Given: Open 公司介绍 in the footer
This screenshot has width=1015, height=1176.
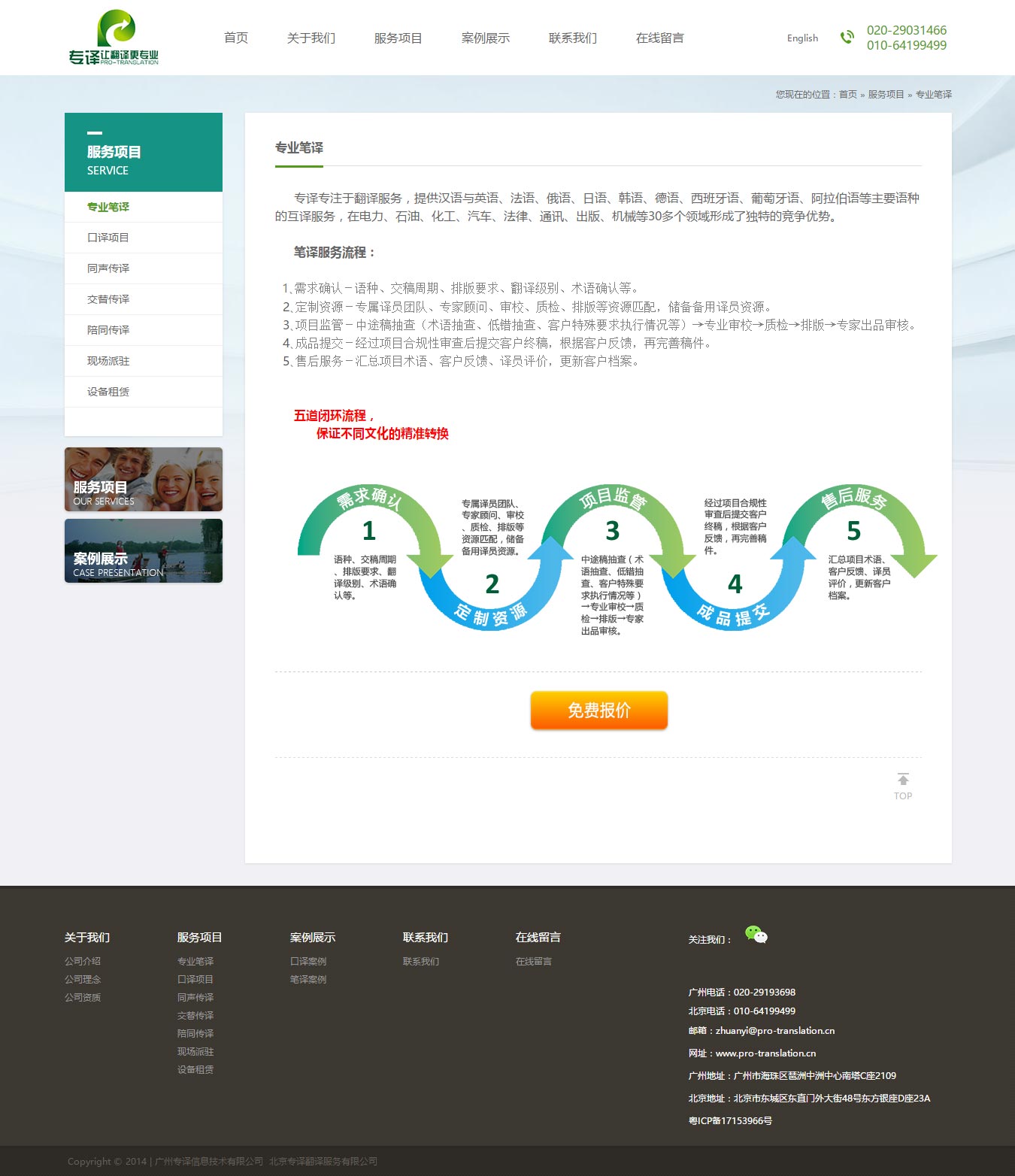Looking at the screenshot, I should pos(81,960).
